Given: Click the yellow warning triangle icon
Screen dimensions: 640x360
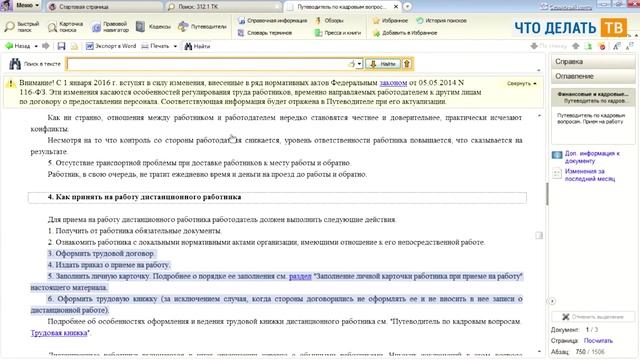Looking at the screenshot, I should tap(10, 84).
